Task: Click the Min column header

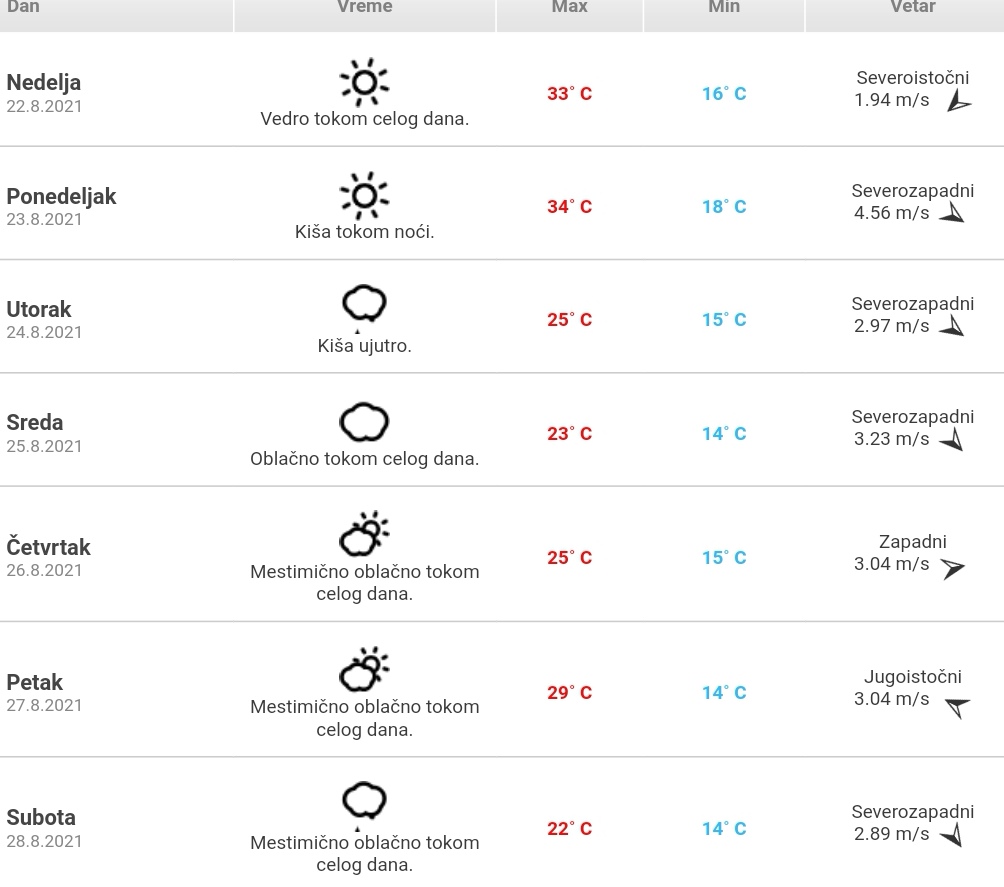Action: tap(724, 8)
